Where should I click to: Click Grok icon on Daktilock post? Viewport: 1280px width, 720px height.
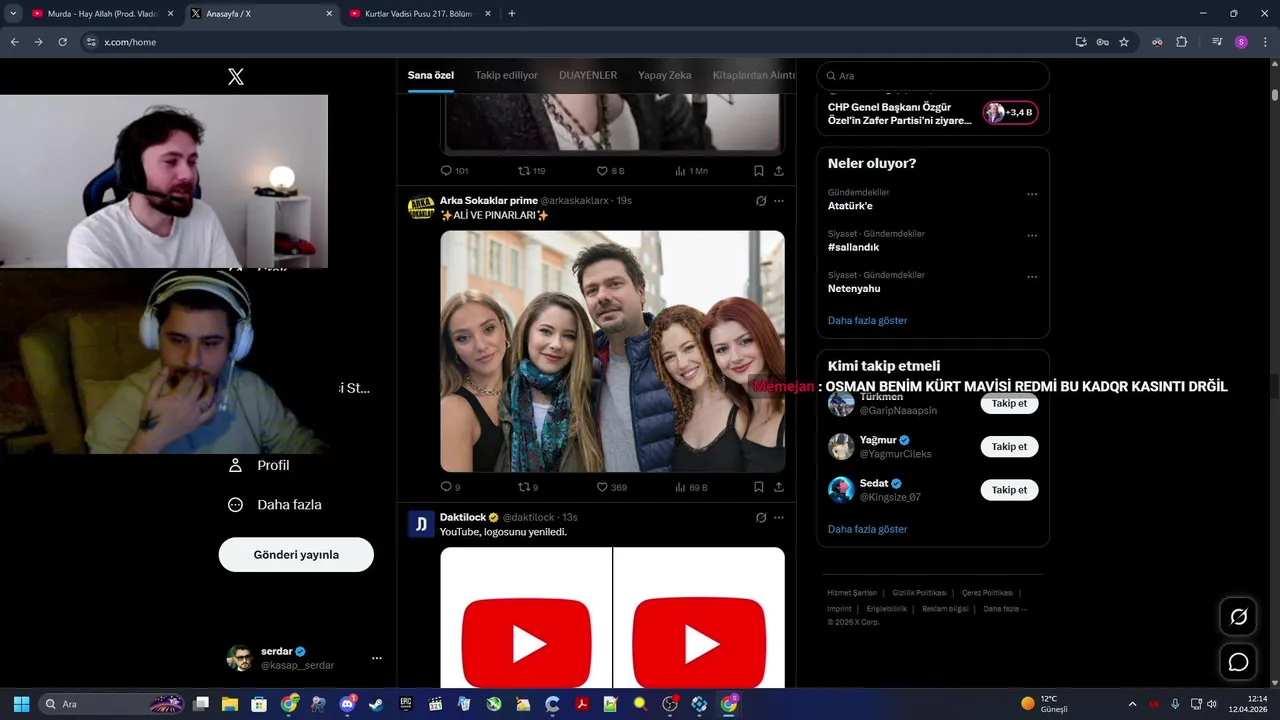pyautogui.click(x=761, y=517)
